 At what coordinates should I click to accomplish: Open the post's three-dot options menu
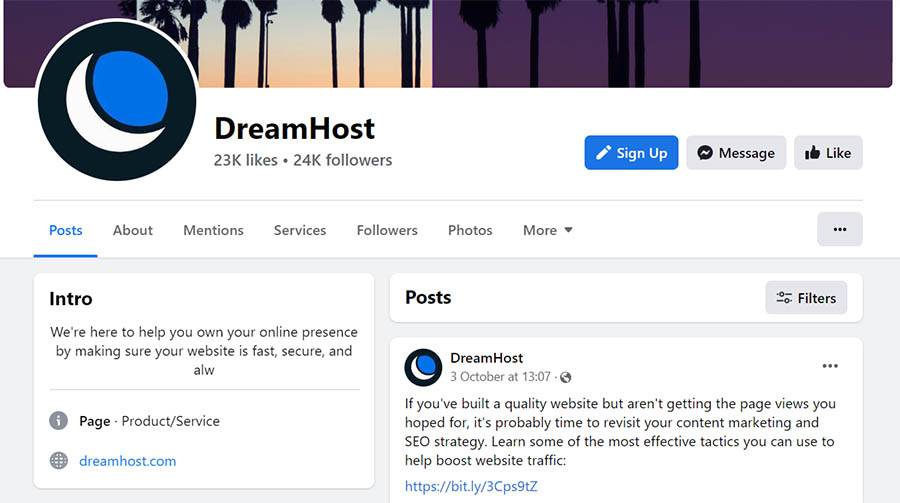(x=830, y=366)
